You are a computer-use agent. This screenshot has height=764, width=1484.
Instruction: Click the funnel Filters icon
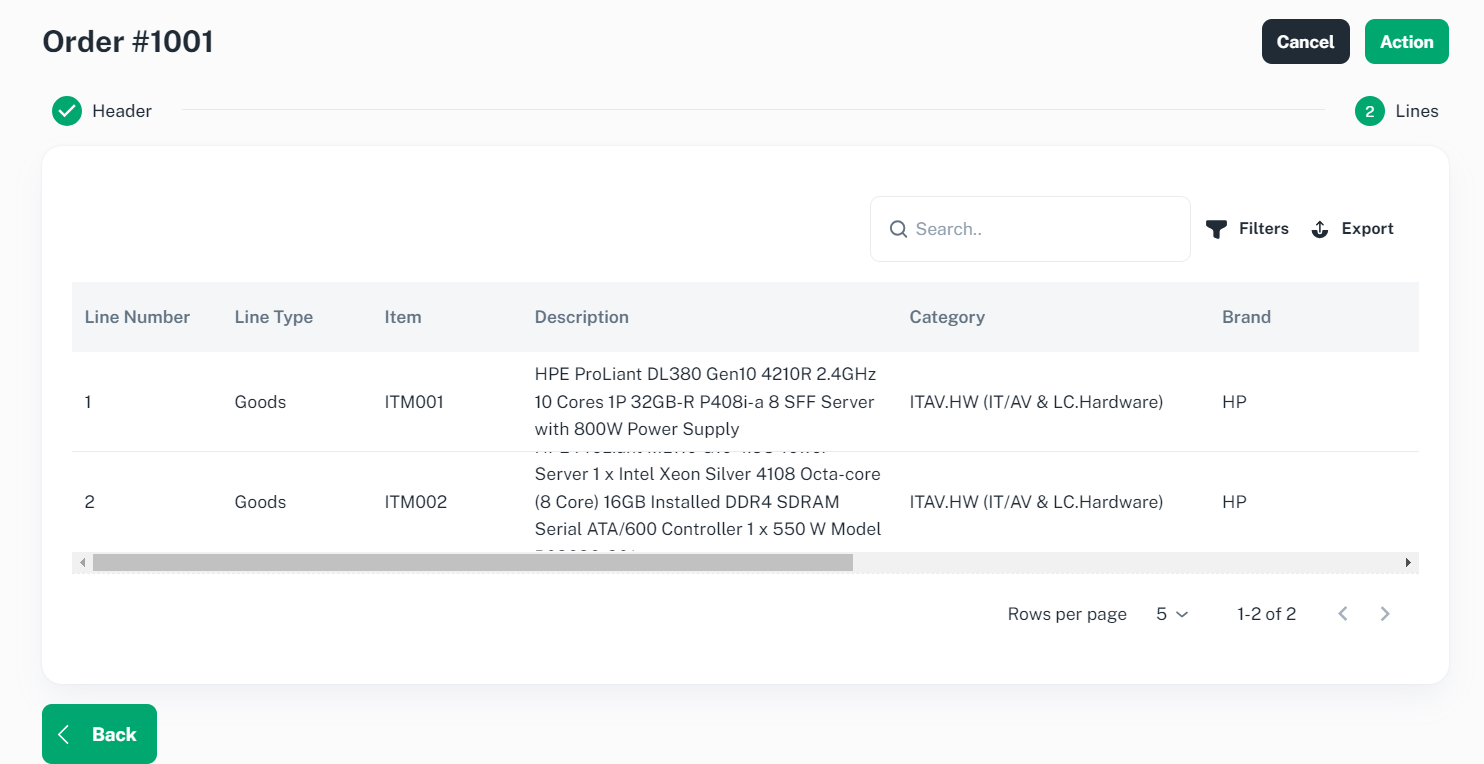click(1216, 229)
